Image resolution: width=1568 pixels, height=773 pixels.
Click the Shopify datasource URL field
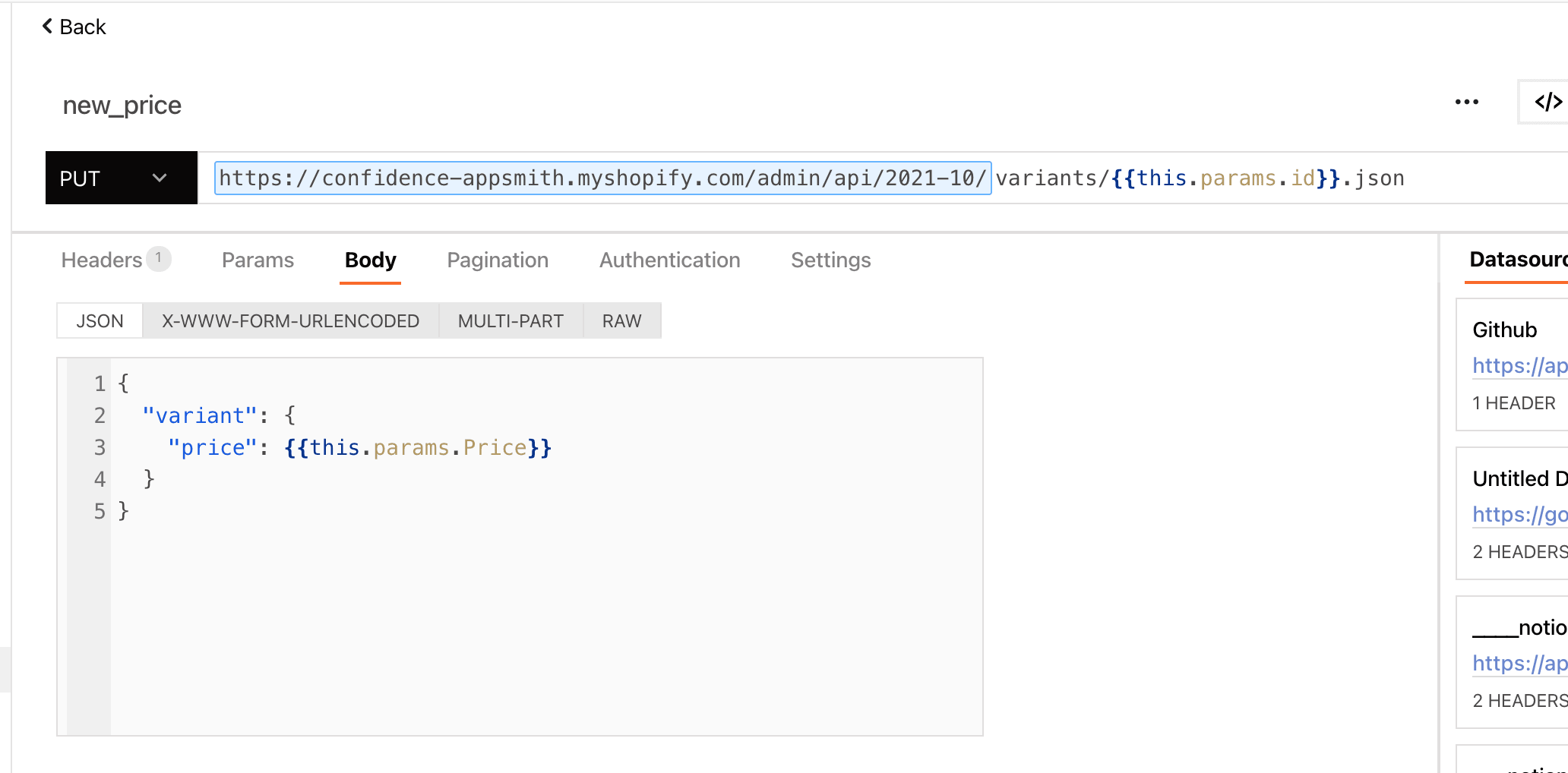(x=602, y=178)
